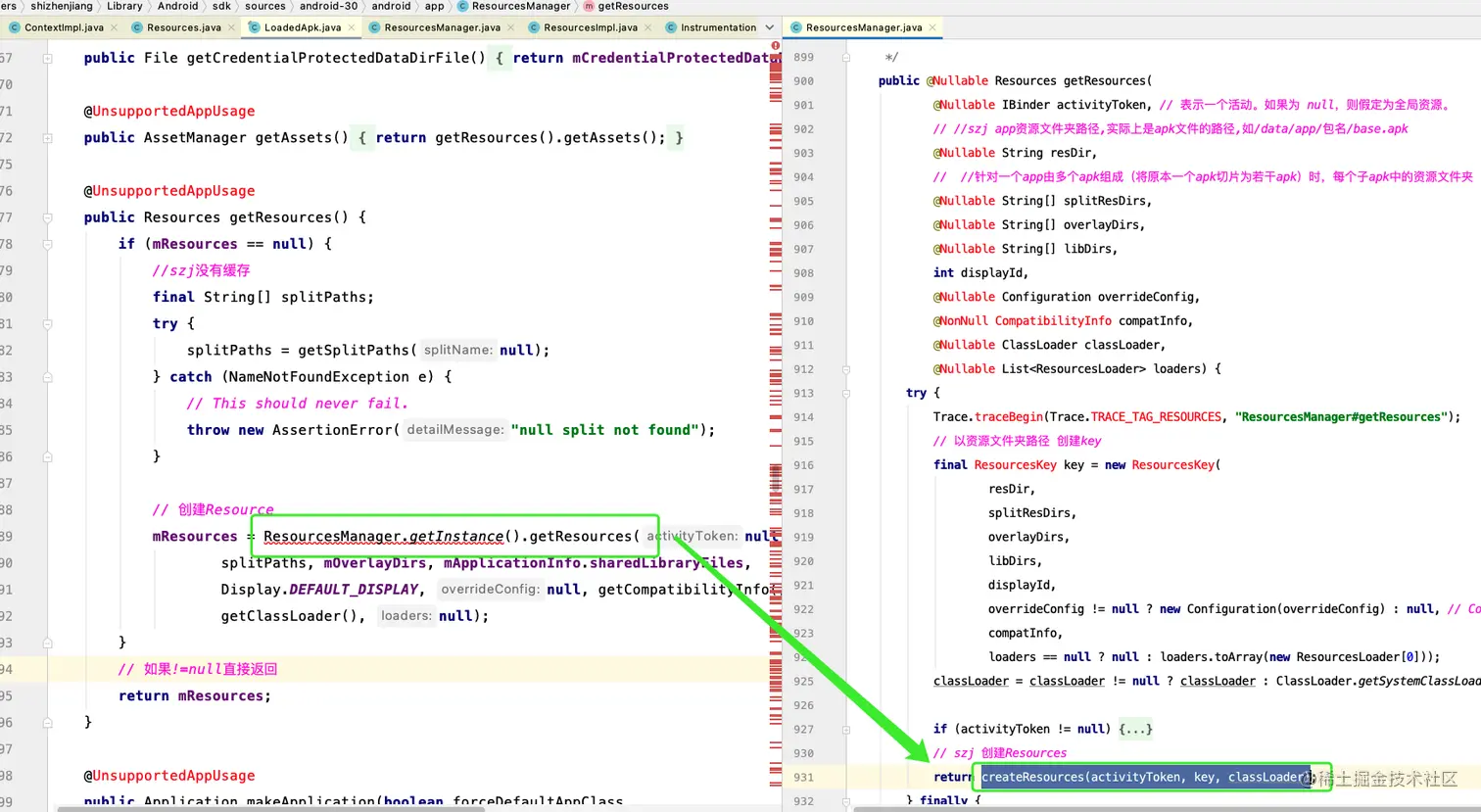Click 'return mResources;' statement

coord(195,696)
